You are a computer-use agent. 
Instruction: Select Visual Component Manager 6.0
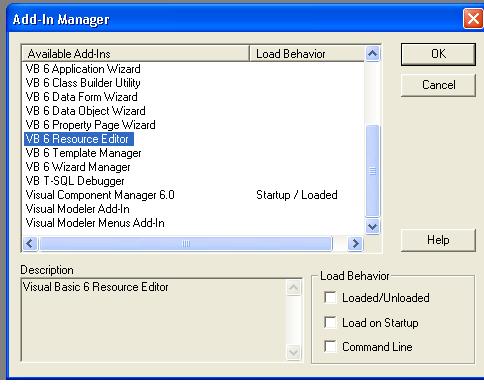(x=100, y=195)
